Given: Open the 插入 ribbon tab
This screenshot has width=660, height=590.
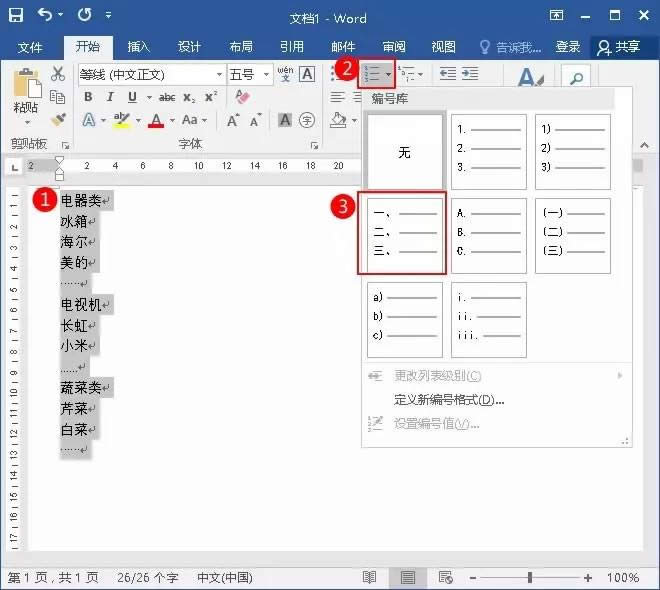Looking at the screenshot, I should [x=138, y=47].
